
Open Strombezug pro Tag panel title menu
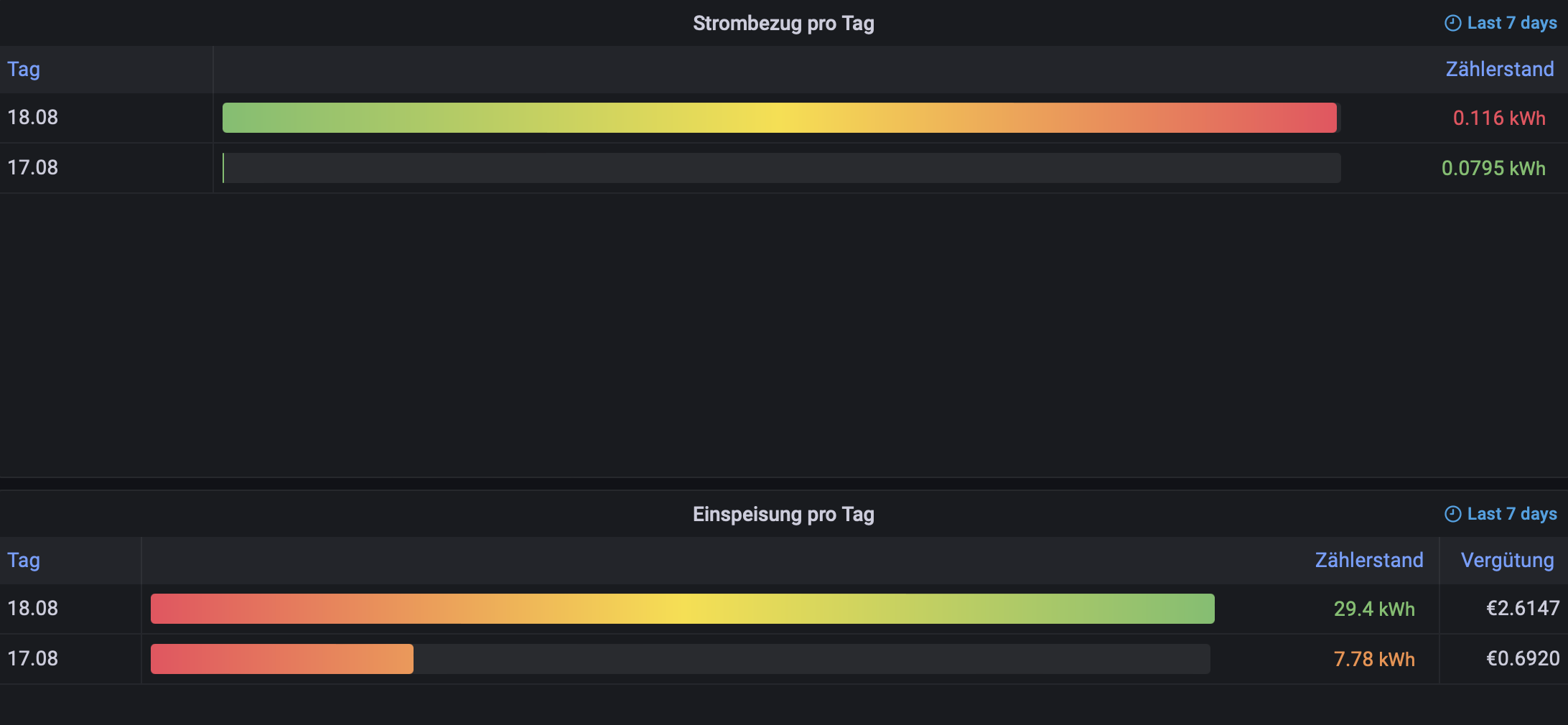(x=783, y=24)
